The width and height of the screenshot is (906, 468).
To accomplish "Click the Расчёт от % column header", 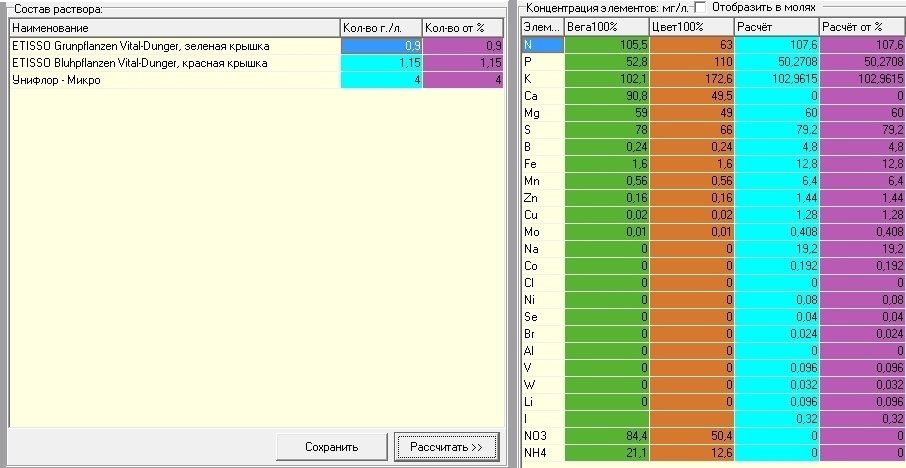I will pos(862,27).
